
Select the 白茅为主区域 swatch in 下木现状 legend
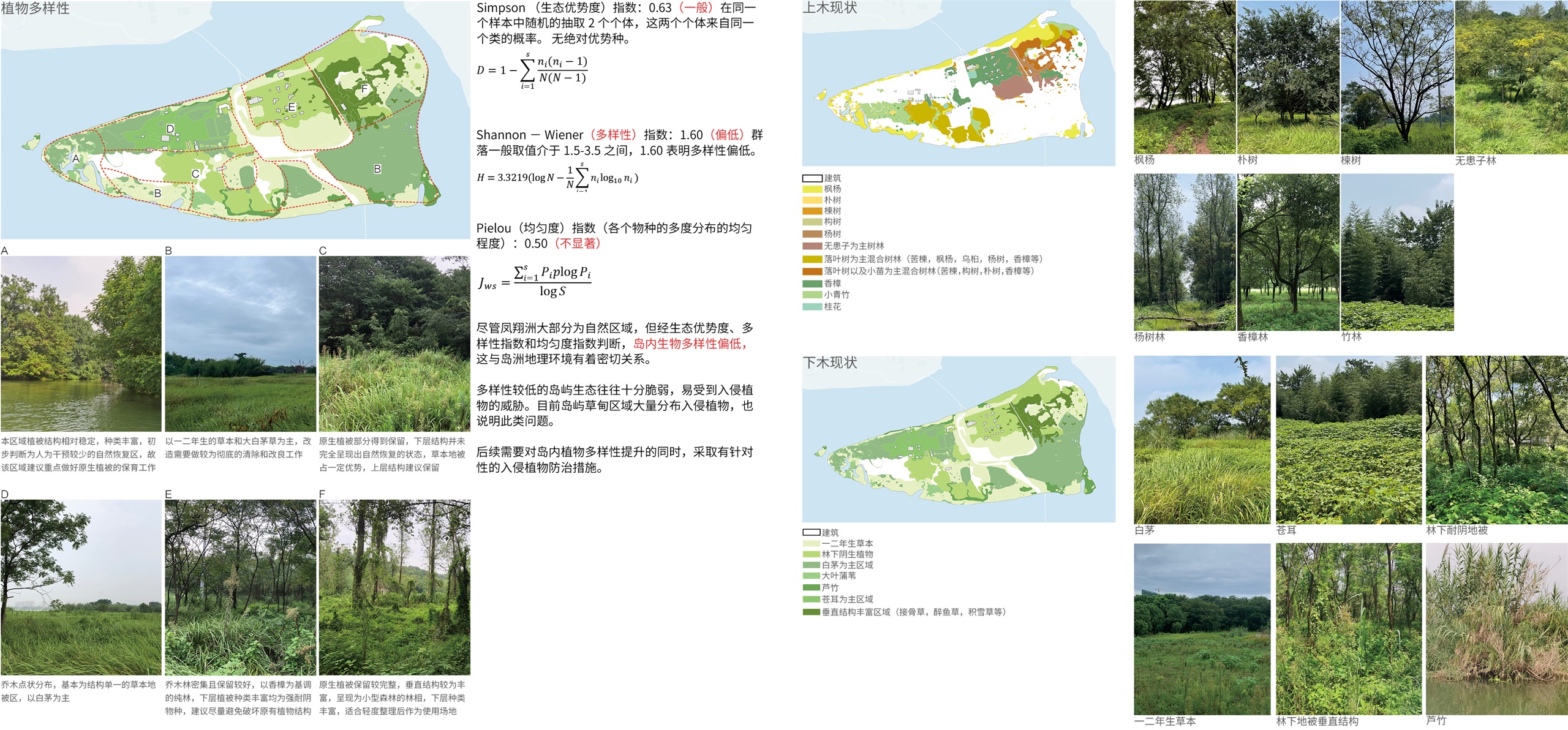pos(811,565)
